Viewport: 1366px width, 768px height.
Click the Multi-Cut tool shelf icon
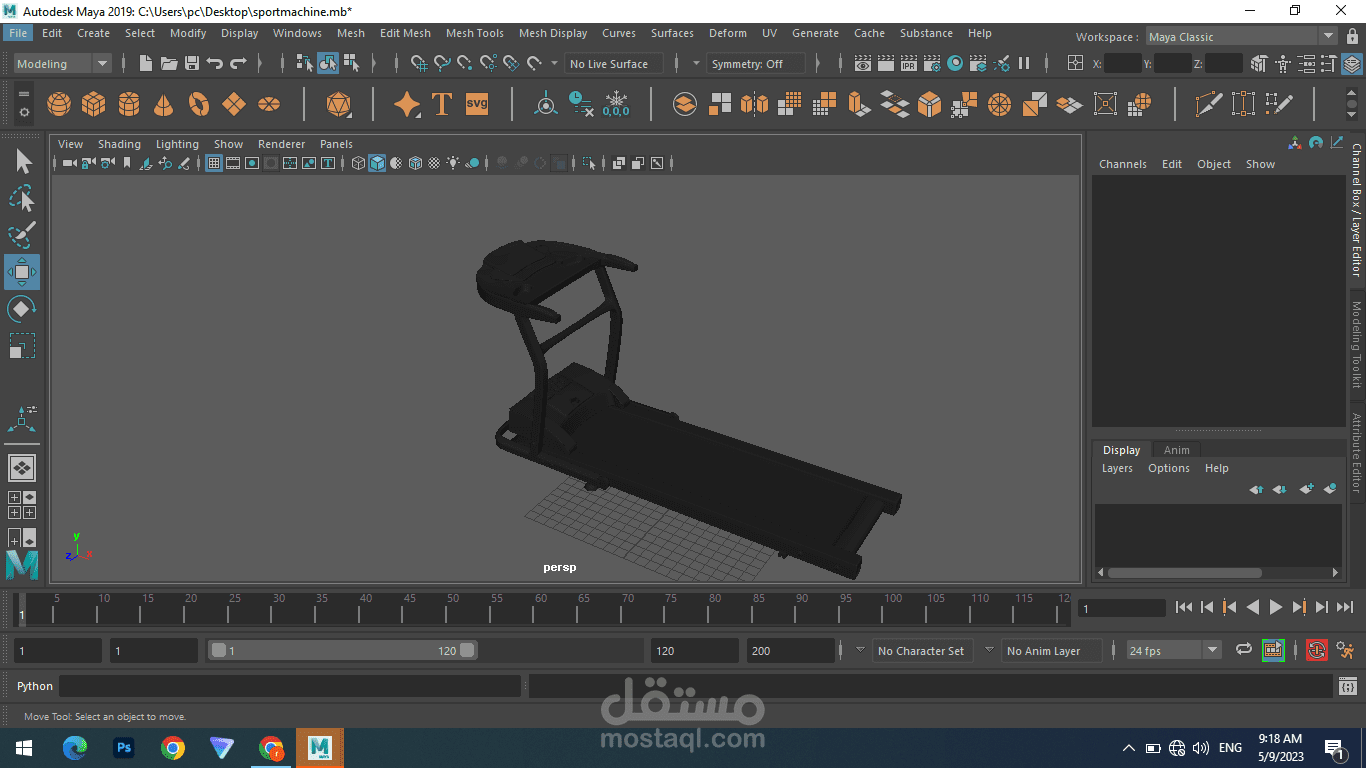[1209, 104]
